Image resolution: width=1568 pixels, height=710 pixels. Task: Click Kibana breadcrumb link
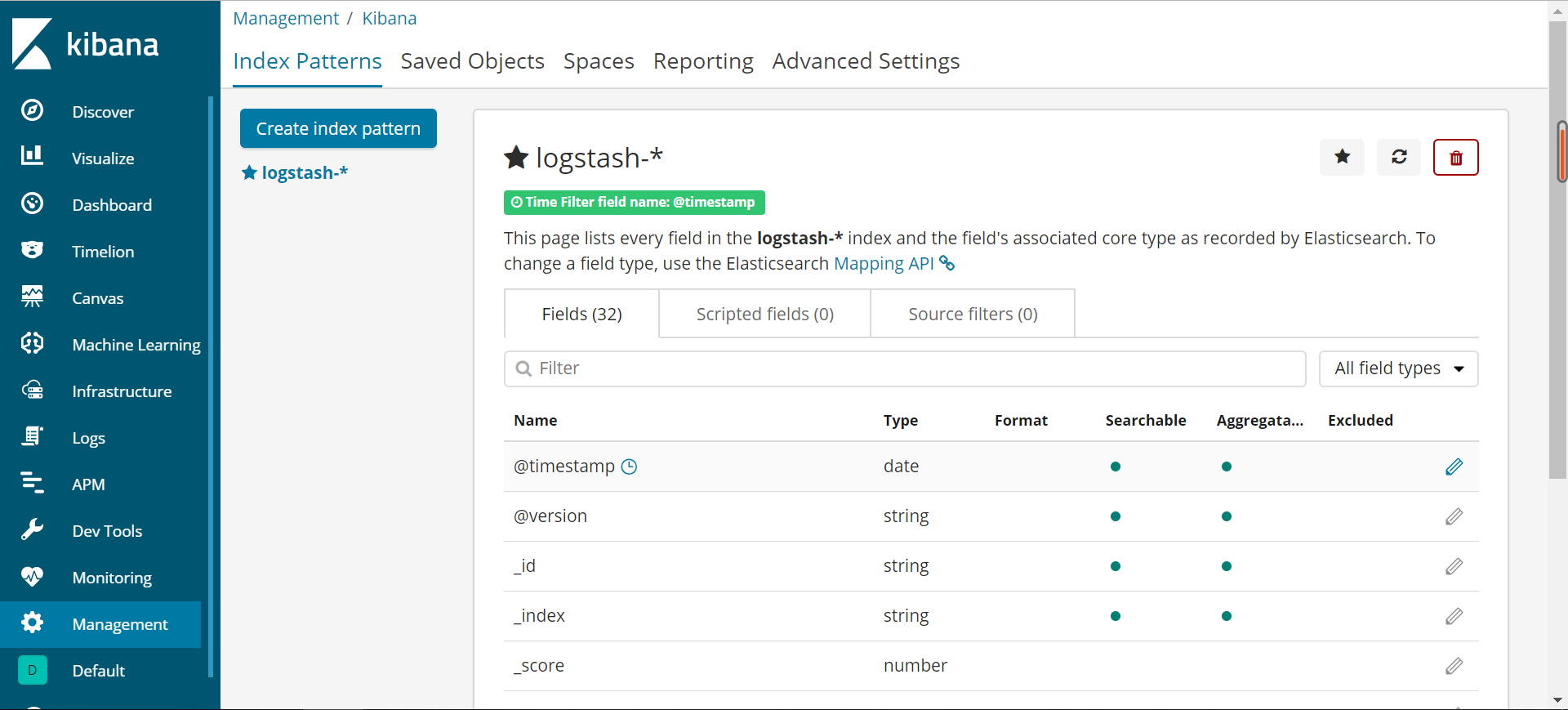click(389, 18)
